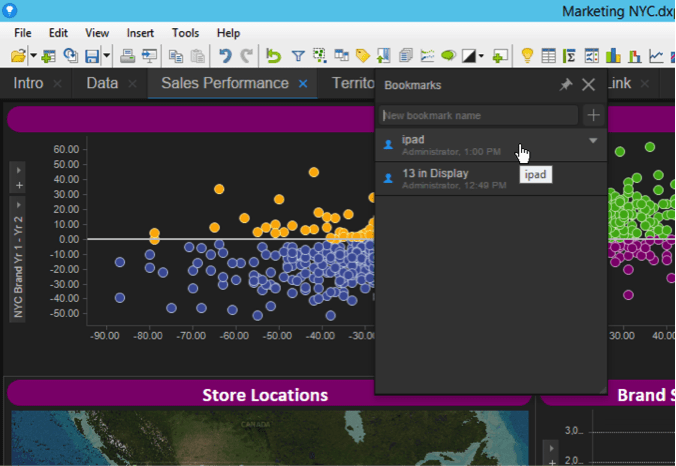
Task: Insert a line chart visualization
Action: [657, 56]
